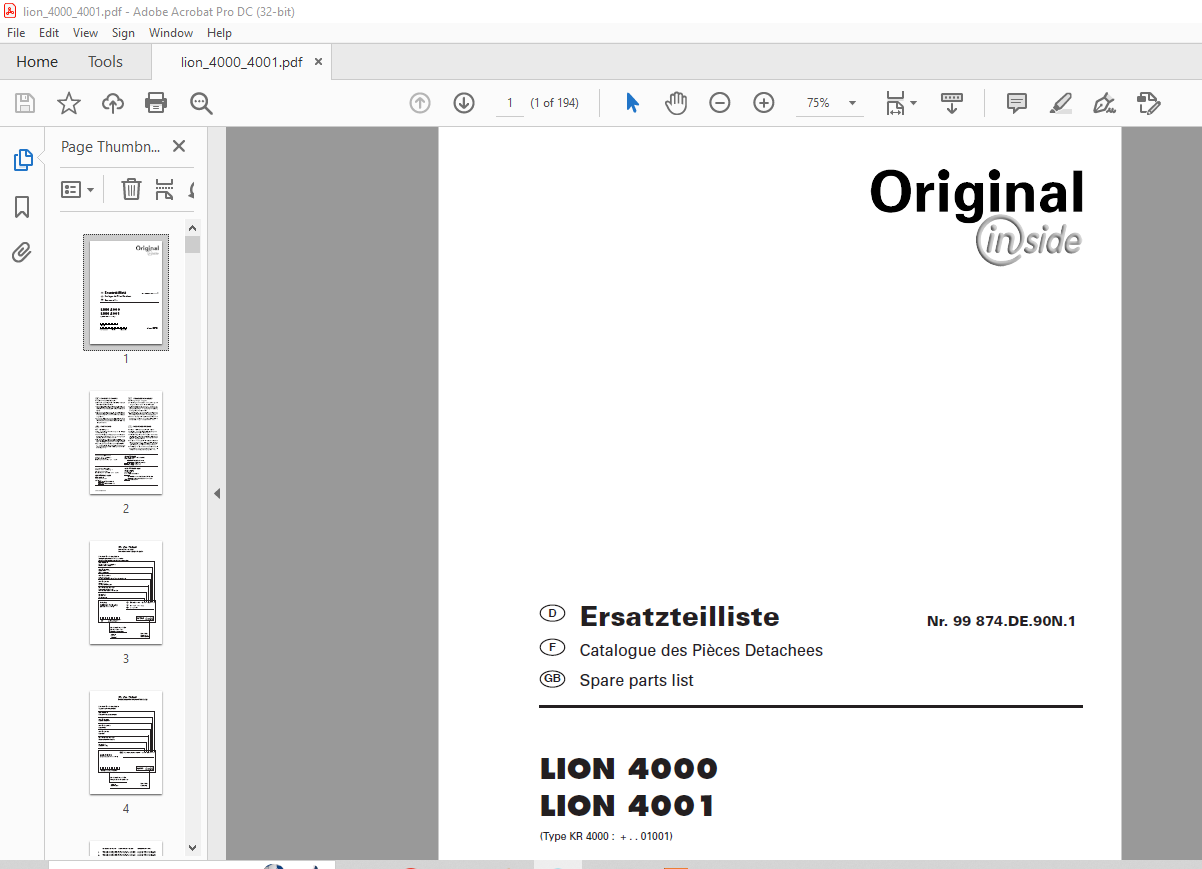
Task: Collapse the navigation pane arrow
Action: point(217,493)
